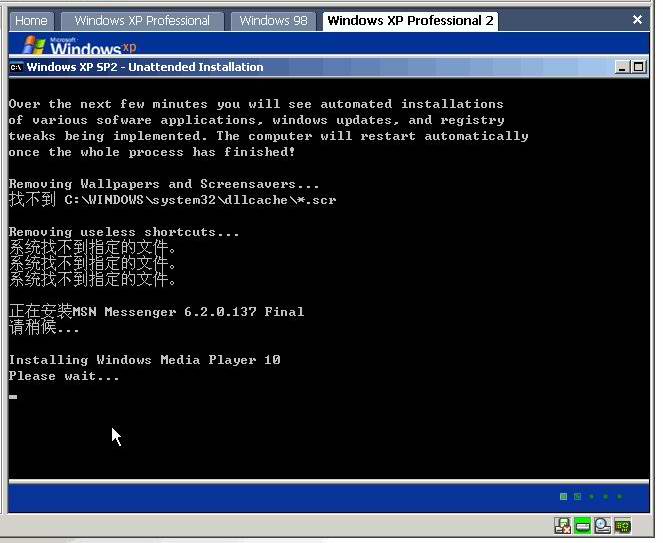Maximize the Unattended Installation console window
663x543 pixels.
coord(638,67)
